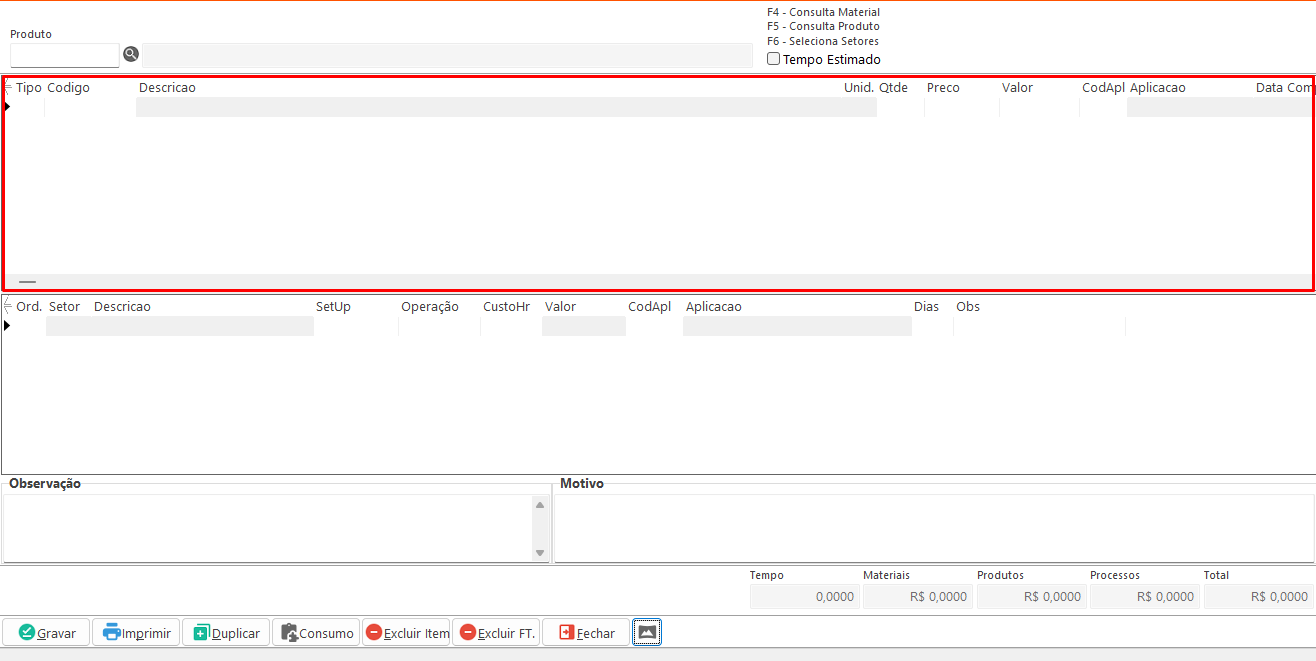Click the Preco column header

pos(942,88)
